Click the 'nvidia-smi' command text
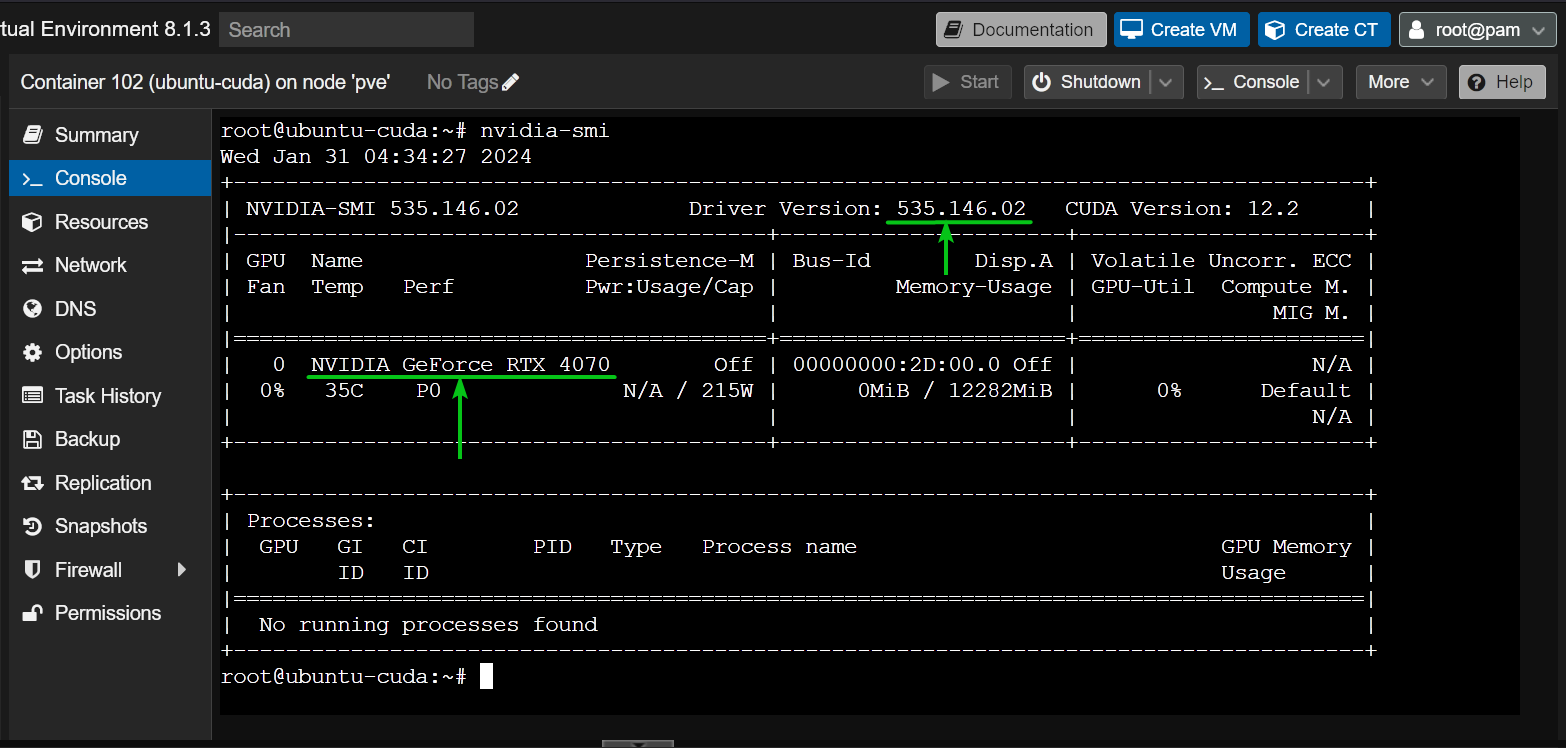Screen dimensions: 1566x748 point(544,131)
